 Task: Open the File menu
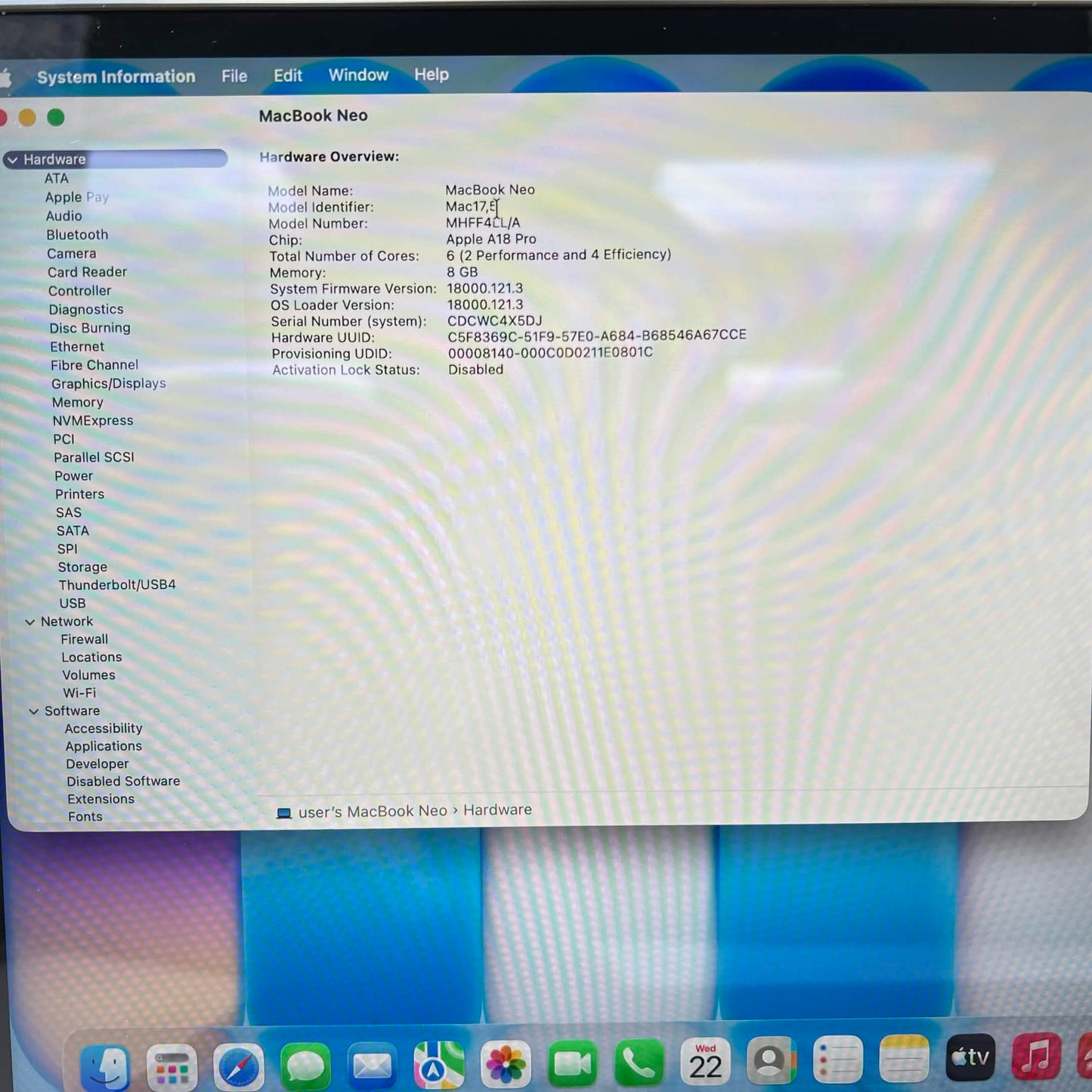click(234, 76)
